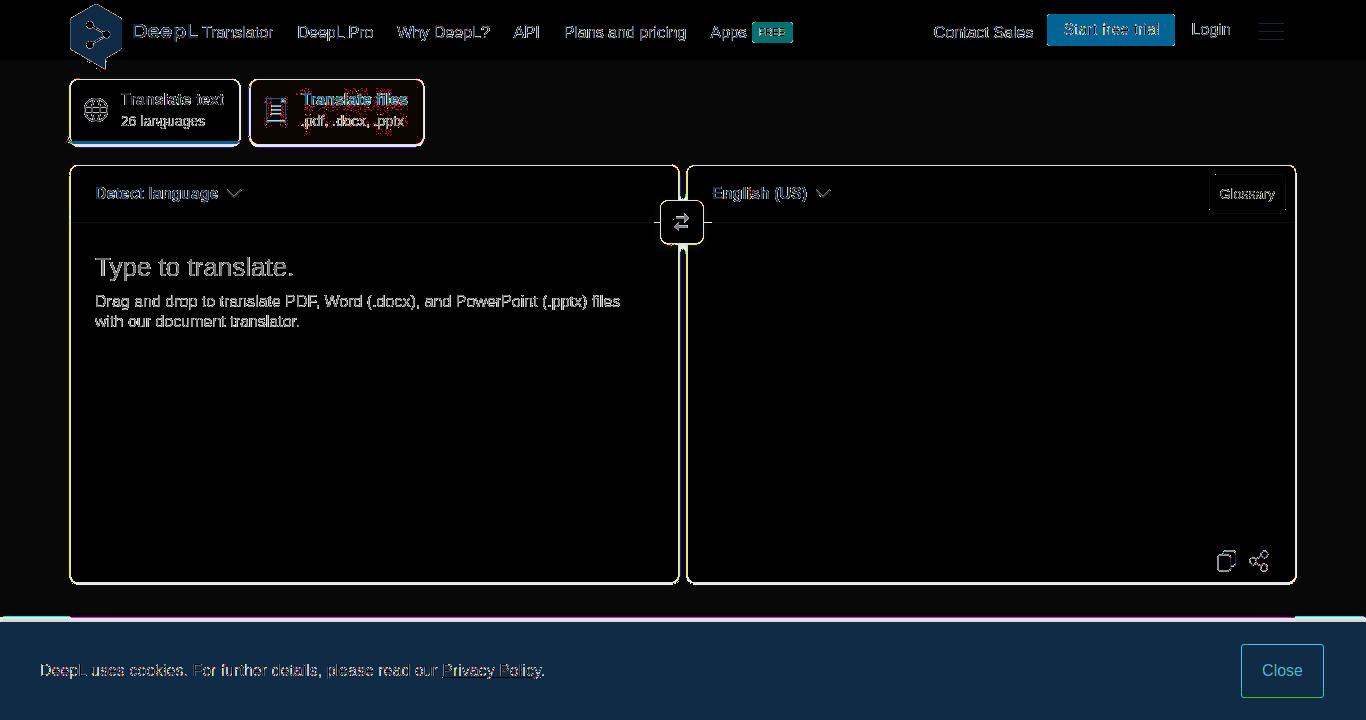Select the Translate text tab
1366x720 pixels.
[155, 112]
